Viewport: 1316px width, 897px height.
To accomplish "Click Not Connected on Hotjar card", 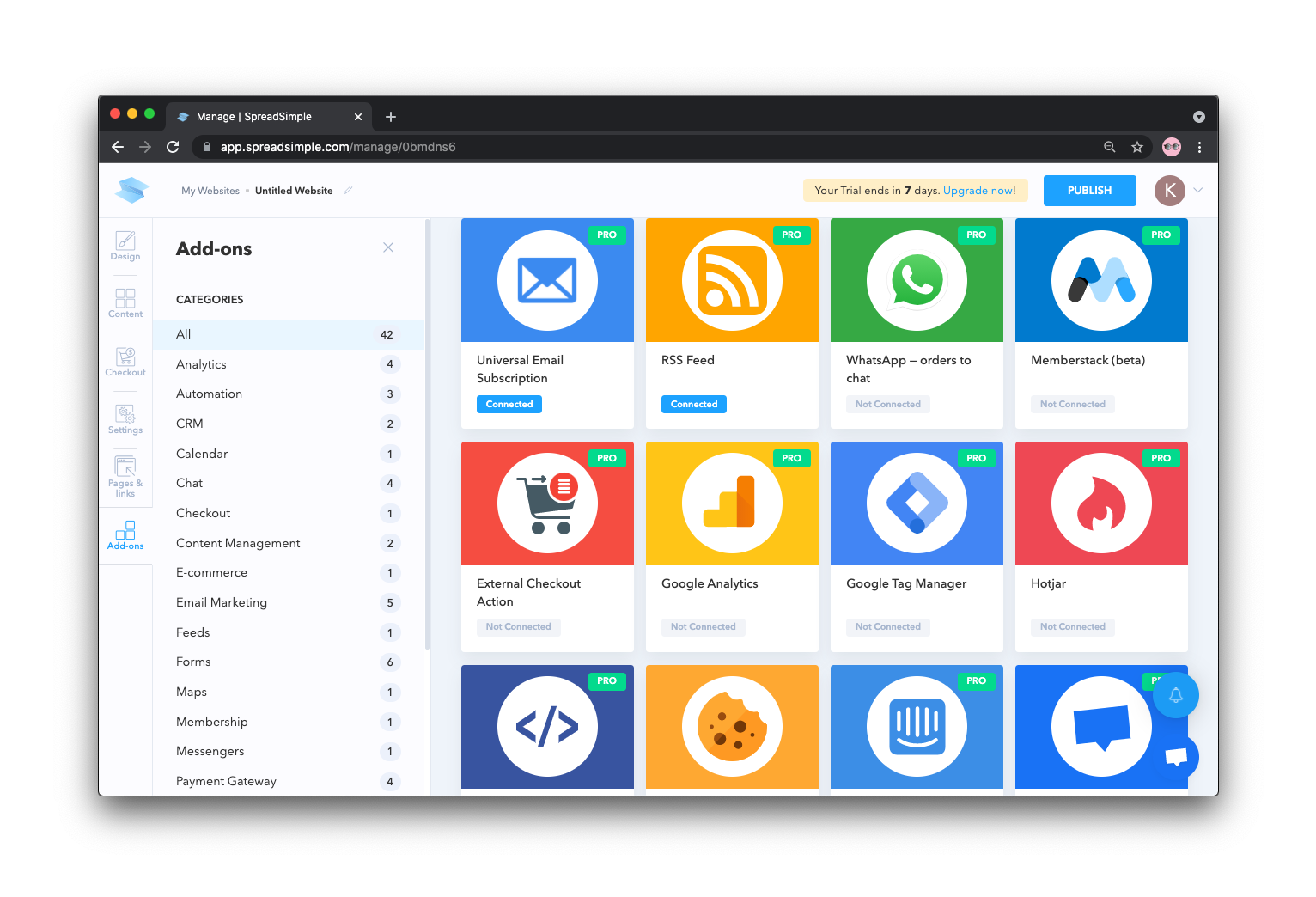I will point(1072,627).
